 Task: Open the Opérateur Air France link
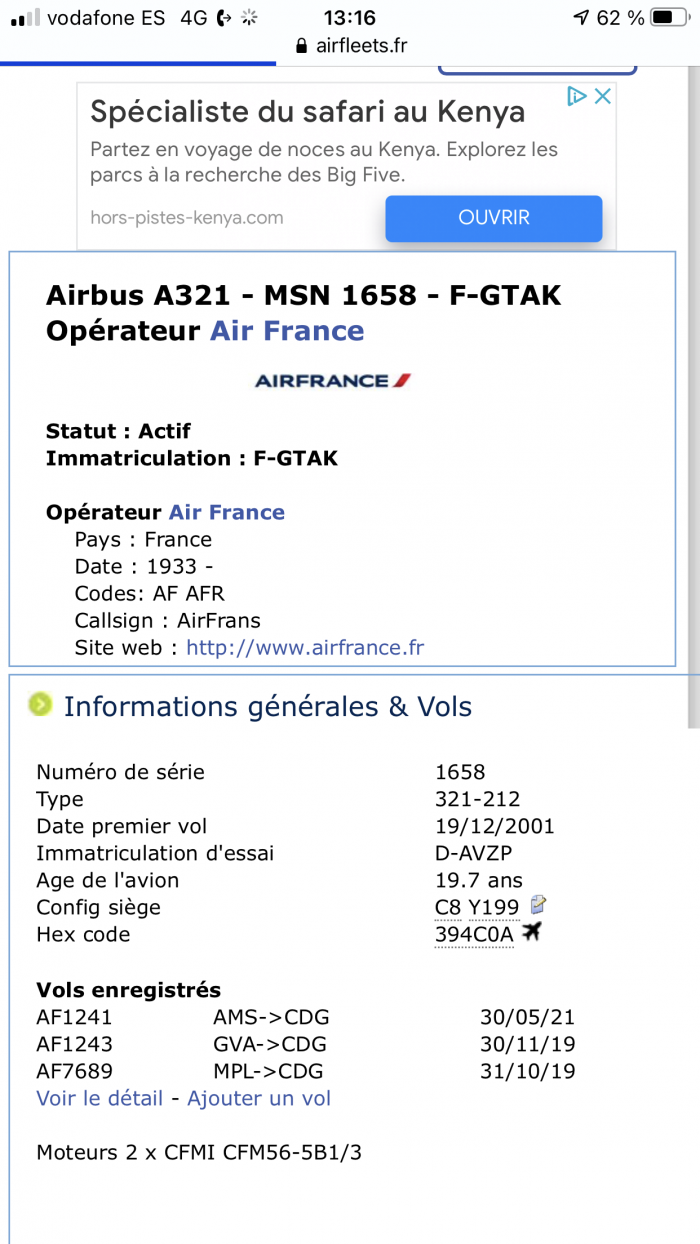pos(227,512)
